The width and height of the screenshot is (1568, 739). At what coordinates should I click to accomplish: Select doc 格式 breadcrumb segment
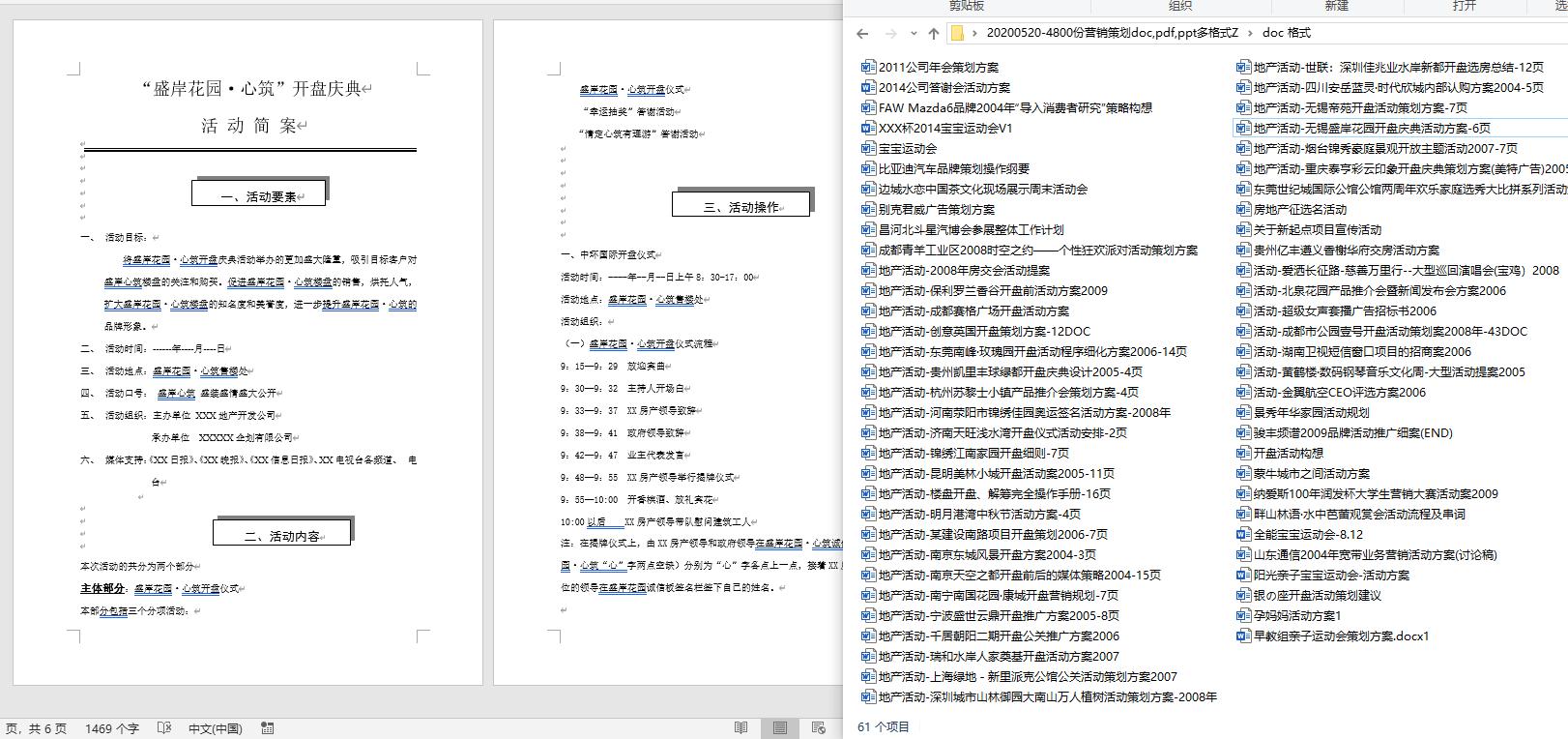tap(1287, 33)
